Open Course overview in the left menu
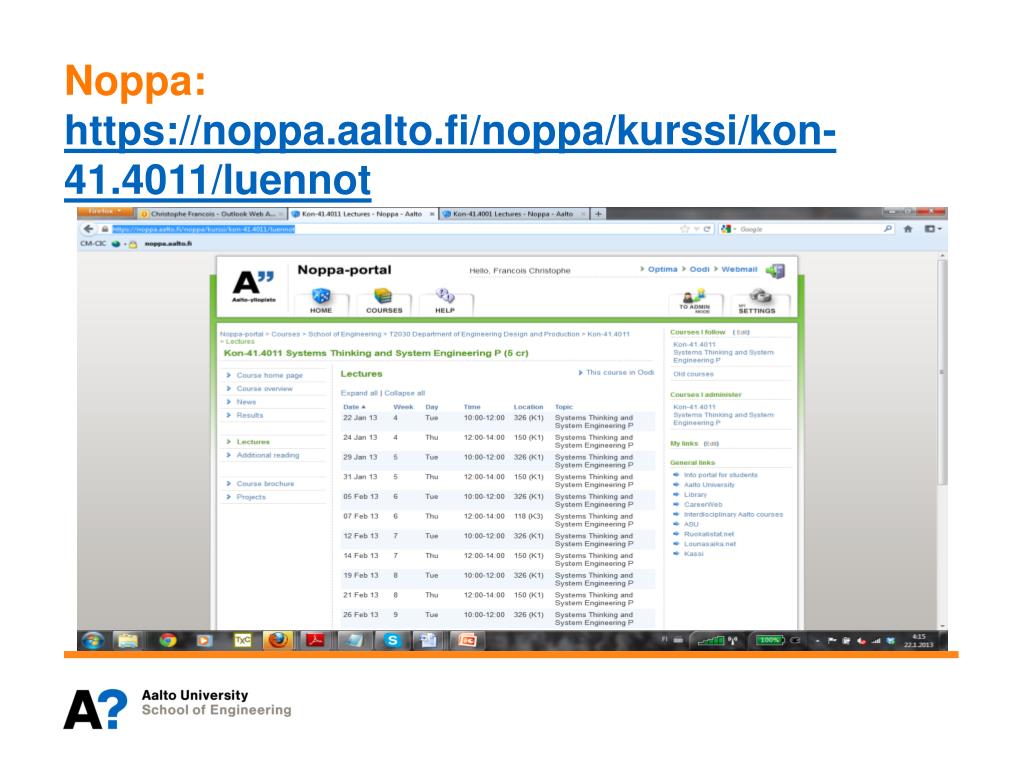This screenshot has width=1024, height=768. point(264,389)
